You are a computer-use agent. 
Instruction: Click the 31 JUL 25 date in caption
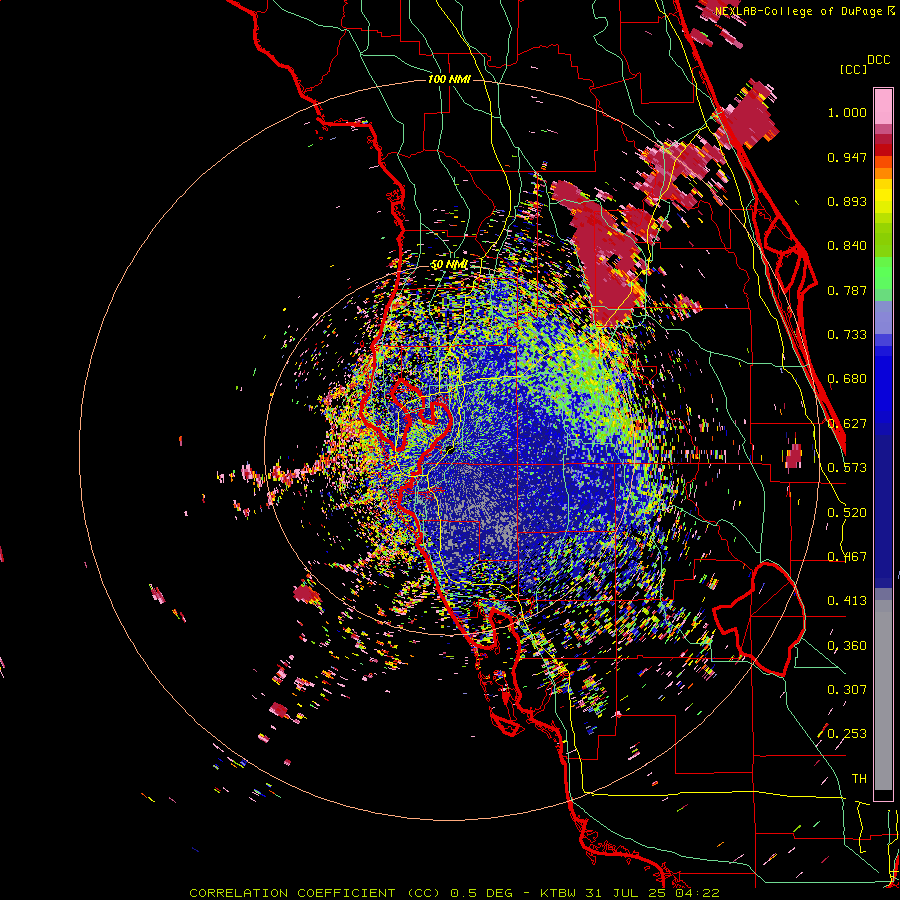click(x=627, y=893)
